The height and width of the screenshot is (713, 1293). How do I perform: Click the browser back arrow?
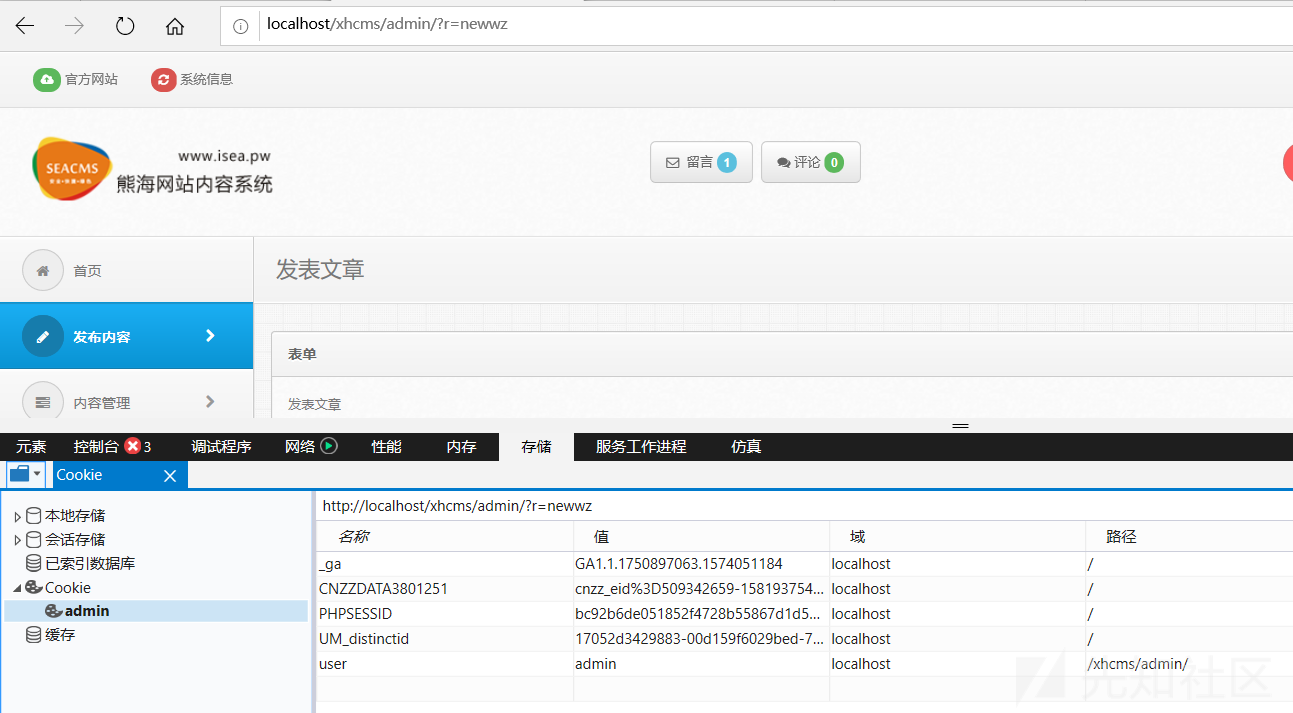25,27
